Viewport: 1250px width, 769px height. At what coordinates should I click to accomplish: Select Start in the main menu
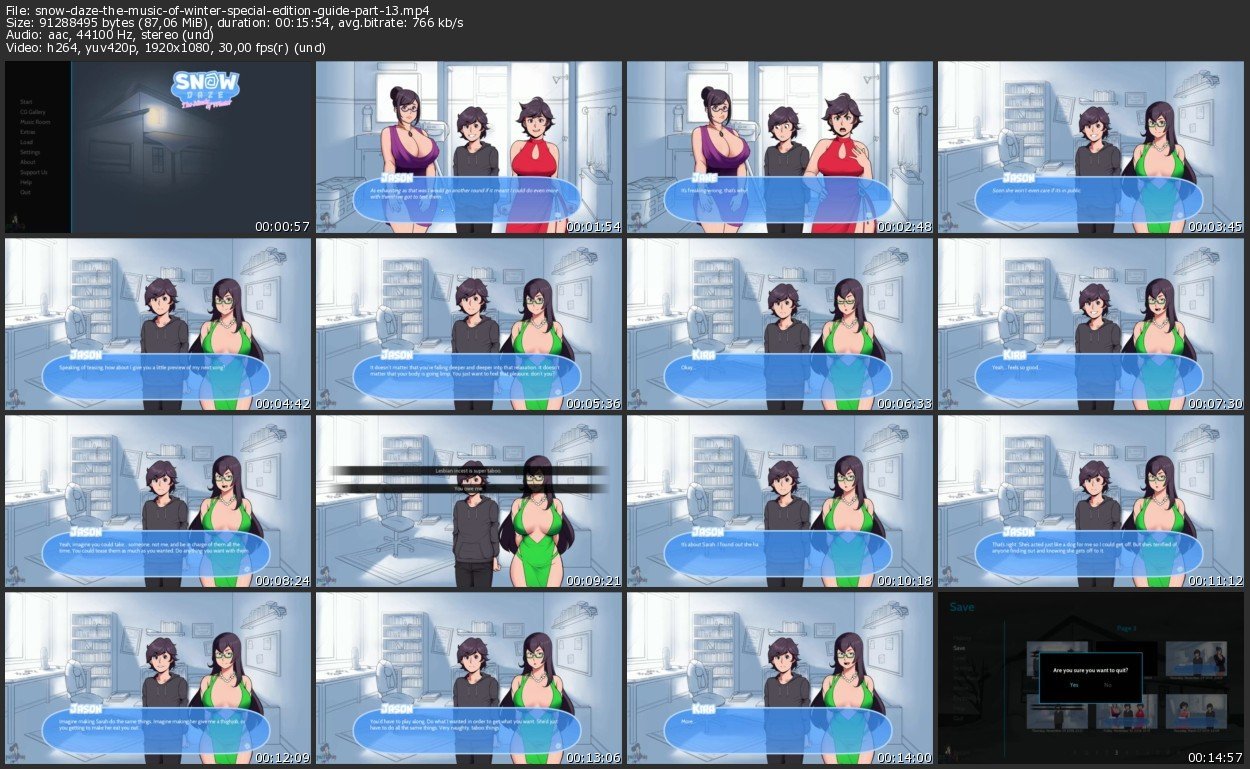point(26,102)
